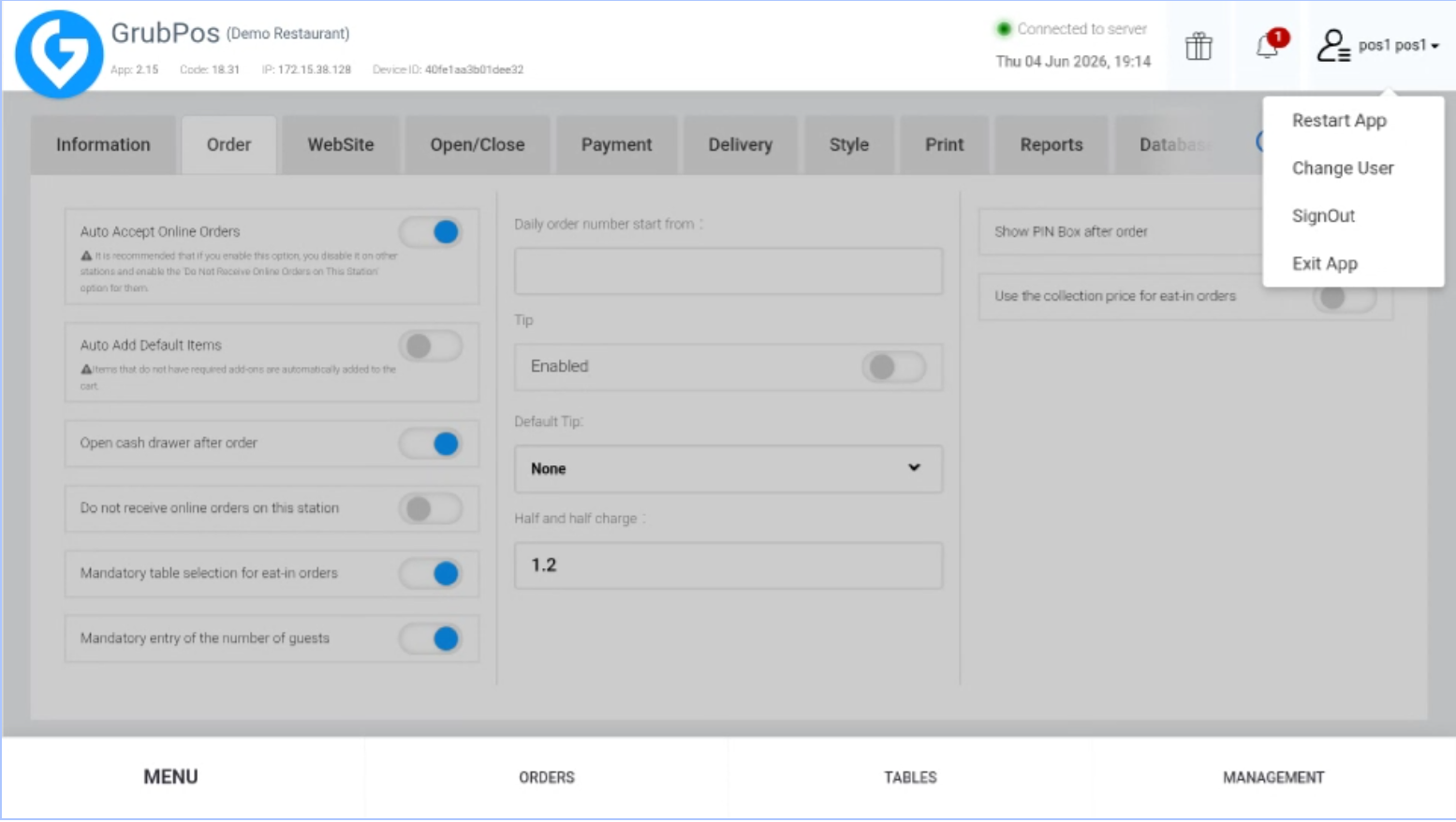The height and width of the screenshot is (822, 1456).
Task: Go to the ORDERS section
Action: pos(547,777)
